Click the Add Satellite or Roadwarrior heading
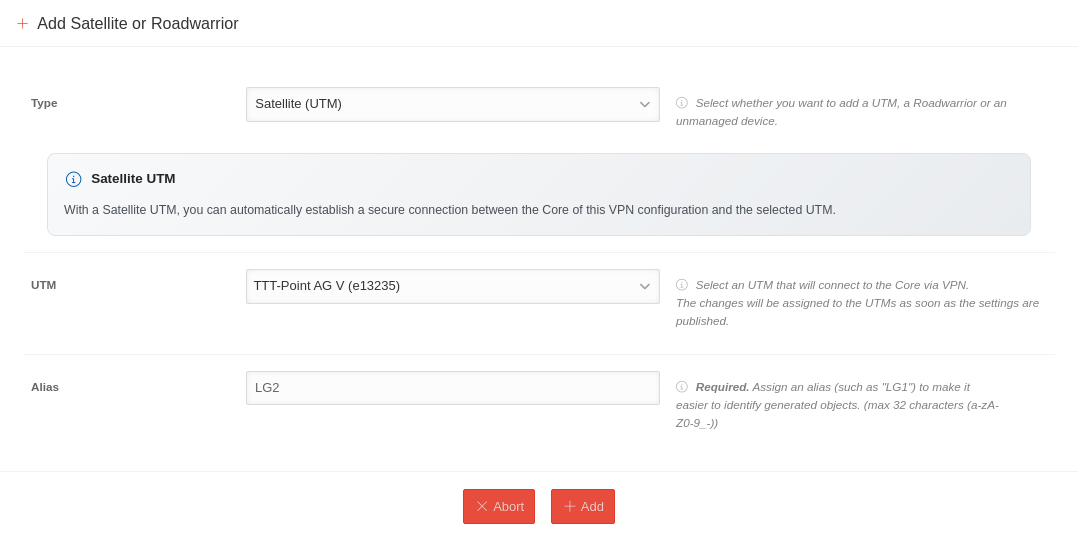The image size is (1078, 540). click(x=138, y=24)
